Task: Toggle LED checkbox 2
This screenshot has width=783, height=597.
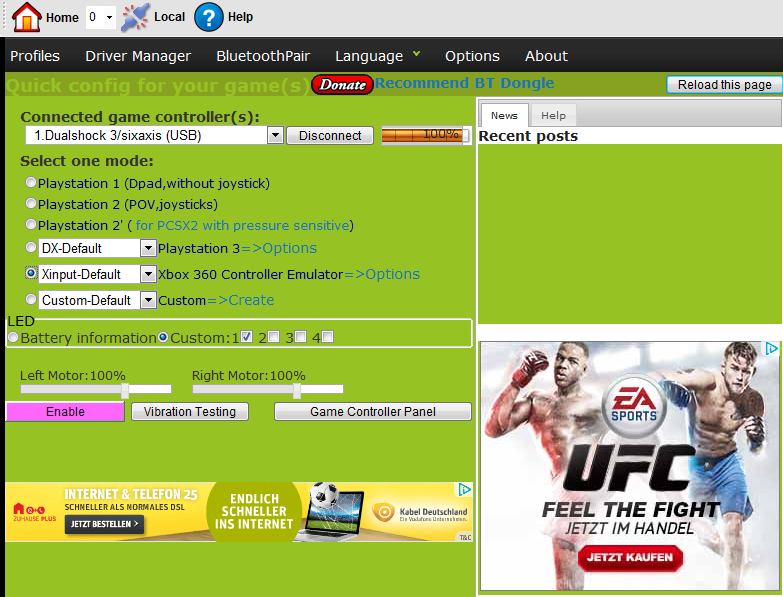Action: (x=274, y=336)
